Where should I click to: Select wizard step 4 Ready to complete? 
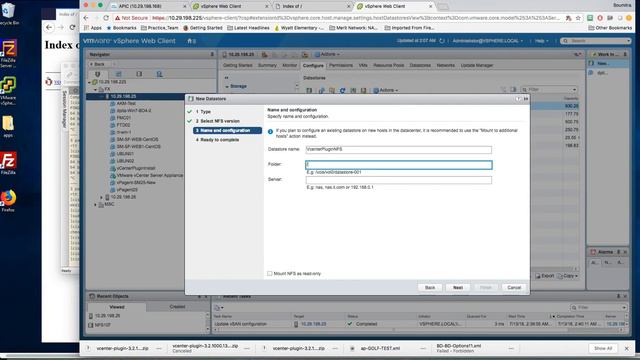[x=217, y=140]
